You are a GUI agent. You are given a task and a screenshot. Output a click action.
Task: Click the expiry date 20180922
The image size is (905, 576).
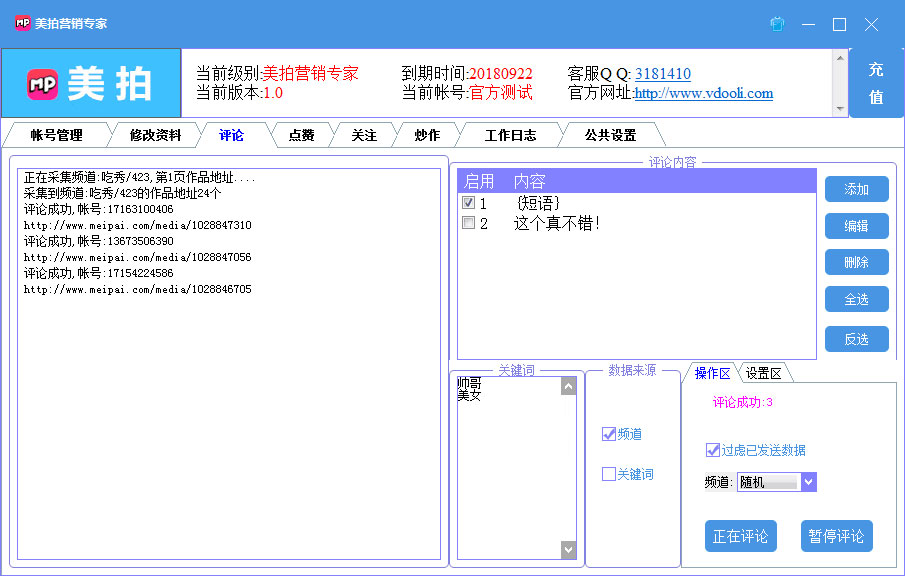tap(500, 74)
